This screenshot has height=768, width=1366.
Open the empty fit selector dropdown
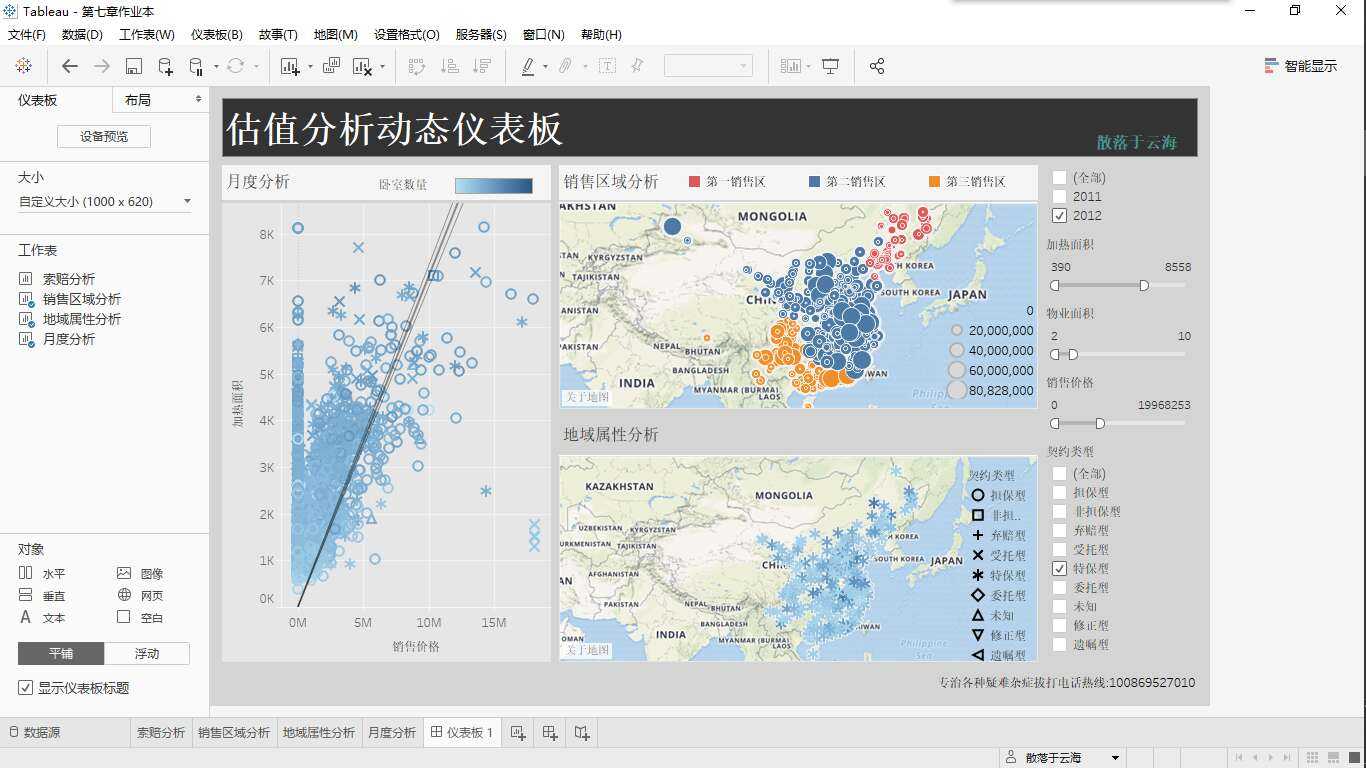[708, 66]
